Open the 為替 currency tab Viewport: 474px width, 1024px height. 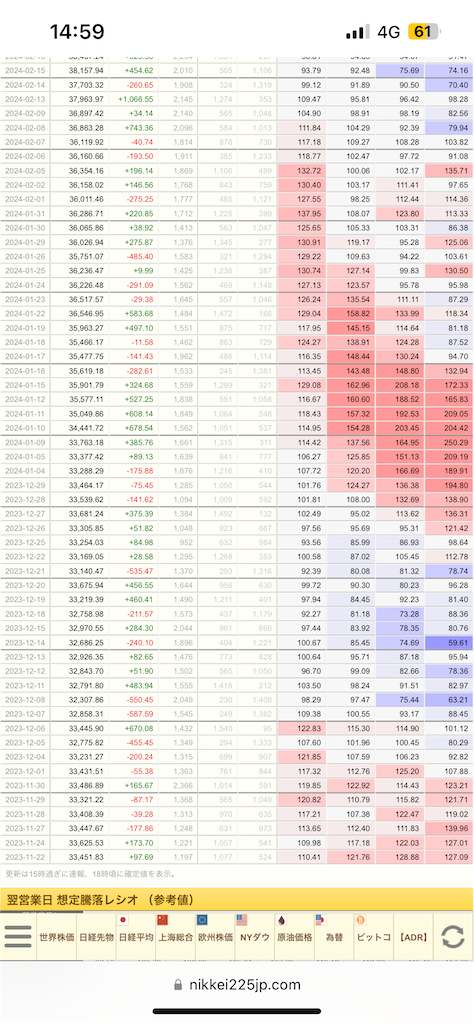point(334,936)
